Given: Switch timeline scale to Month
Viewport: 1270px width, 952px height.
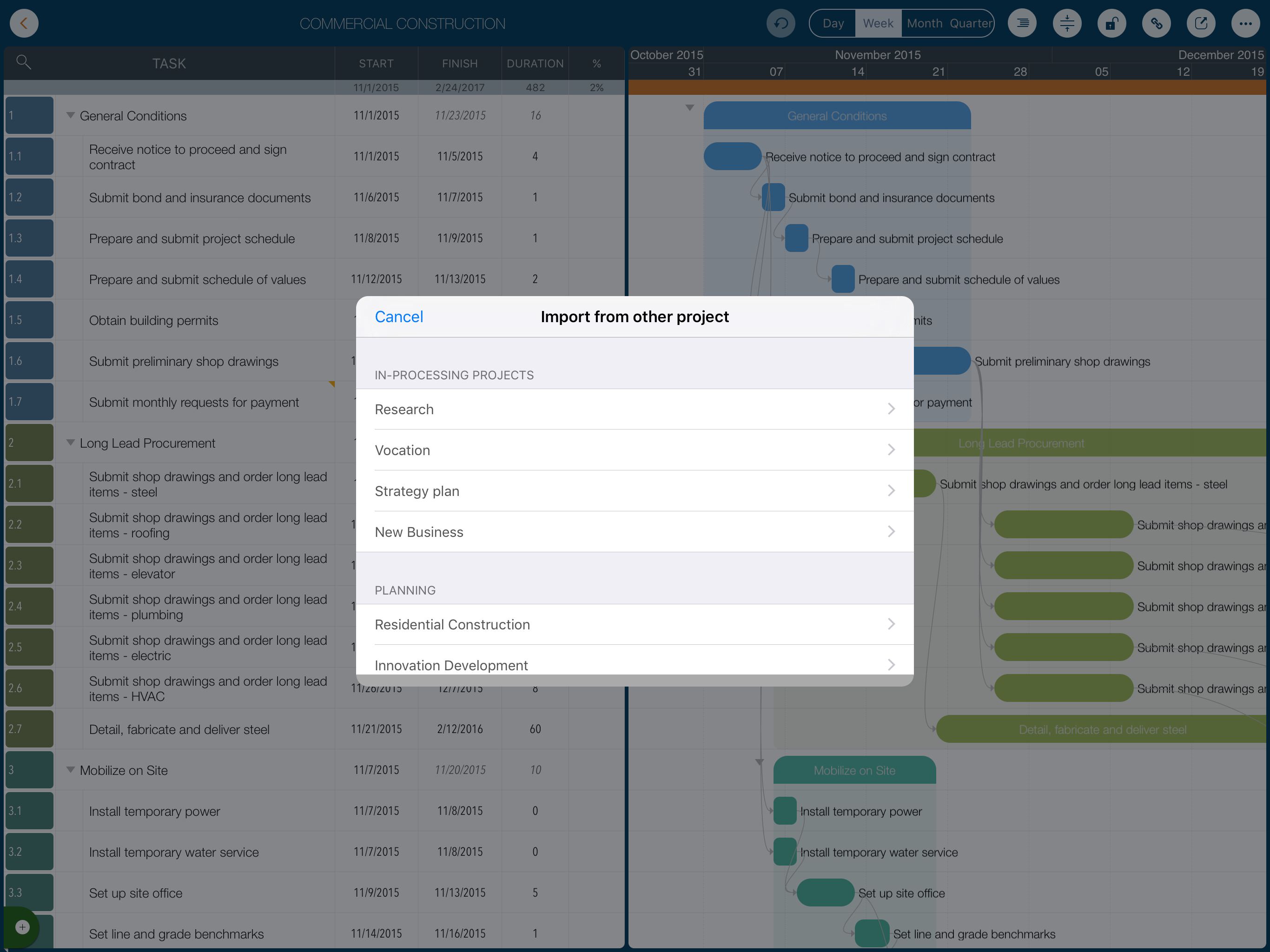Looking at the screenshot, I should (924, 24).
